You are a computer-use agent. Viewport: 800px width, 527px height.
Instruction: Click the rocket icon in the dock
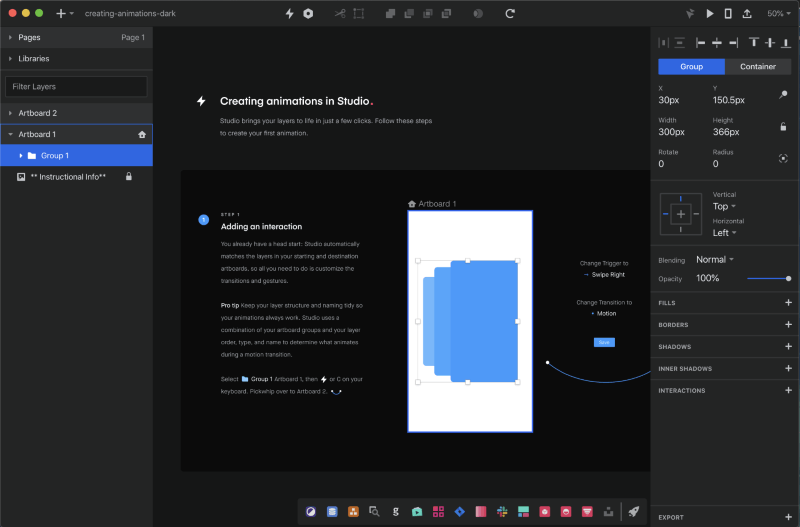[634, 512]
